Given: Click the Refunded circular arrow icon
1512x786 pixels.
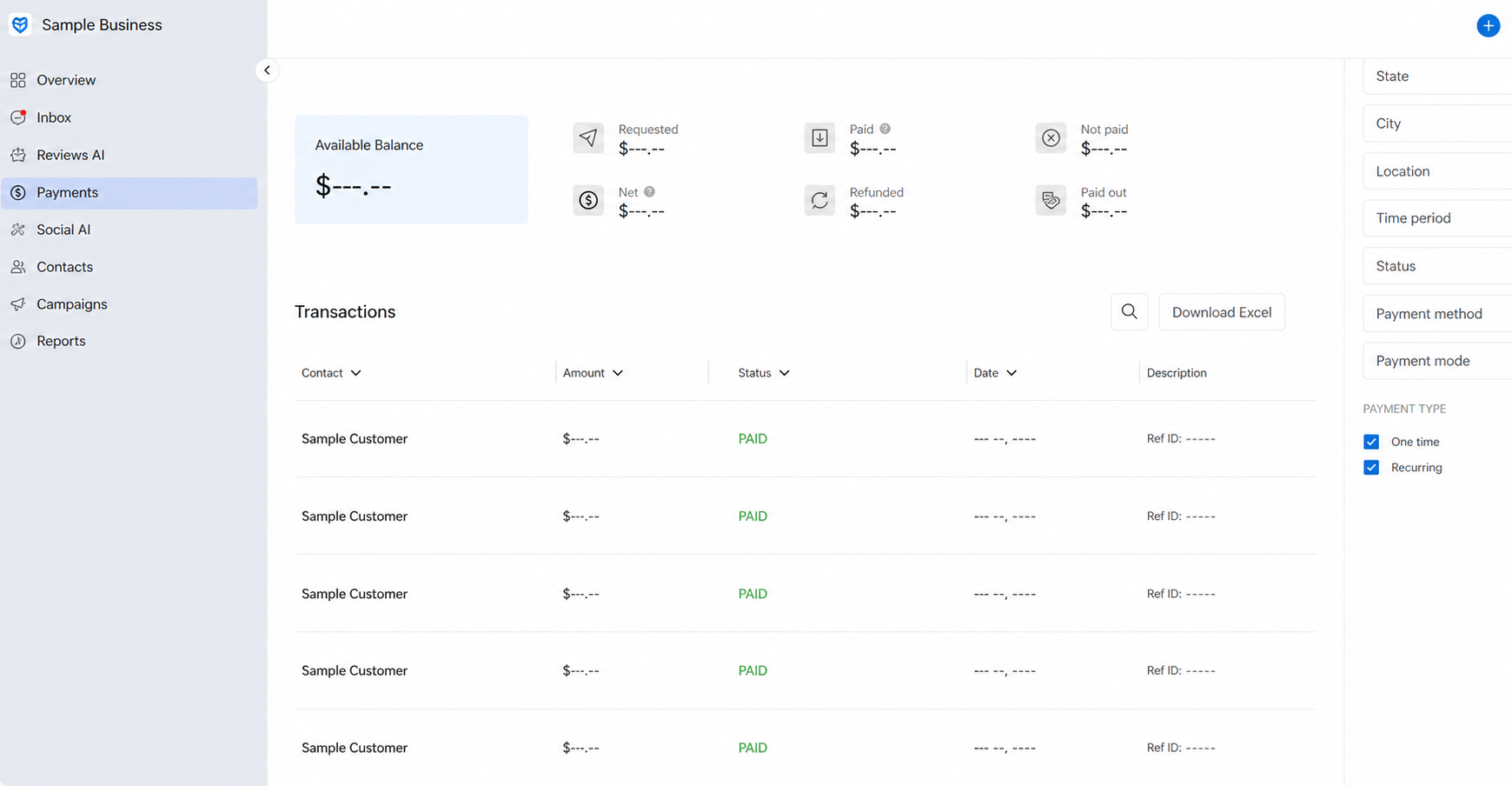Looking at the screenshot, I should (819, 200).
